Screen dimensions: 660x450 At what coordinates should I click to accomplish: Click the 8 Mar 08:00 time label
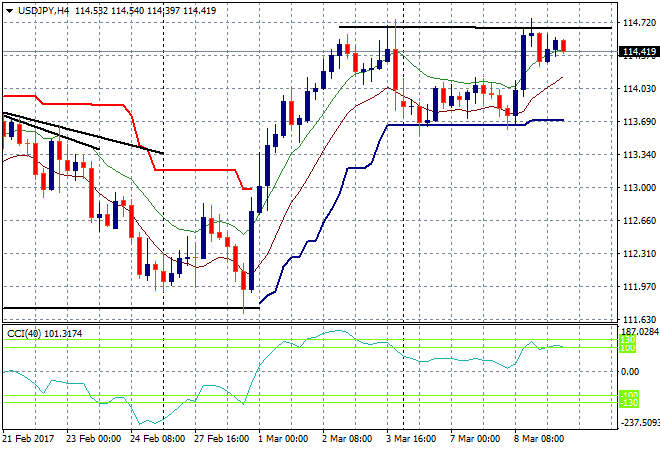539,439
